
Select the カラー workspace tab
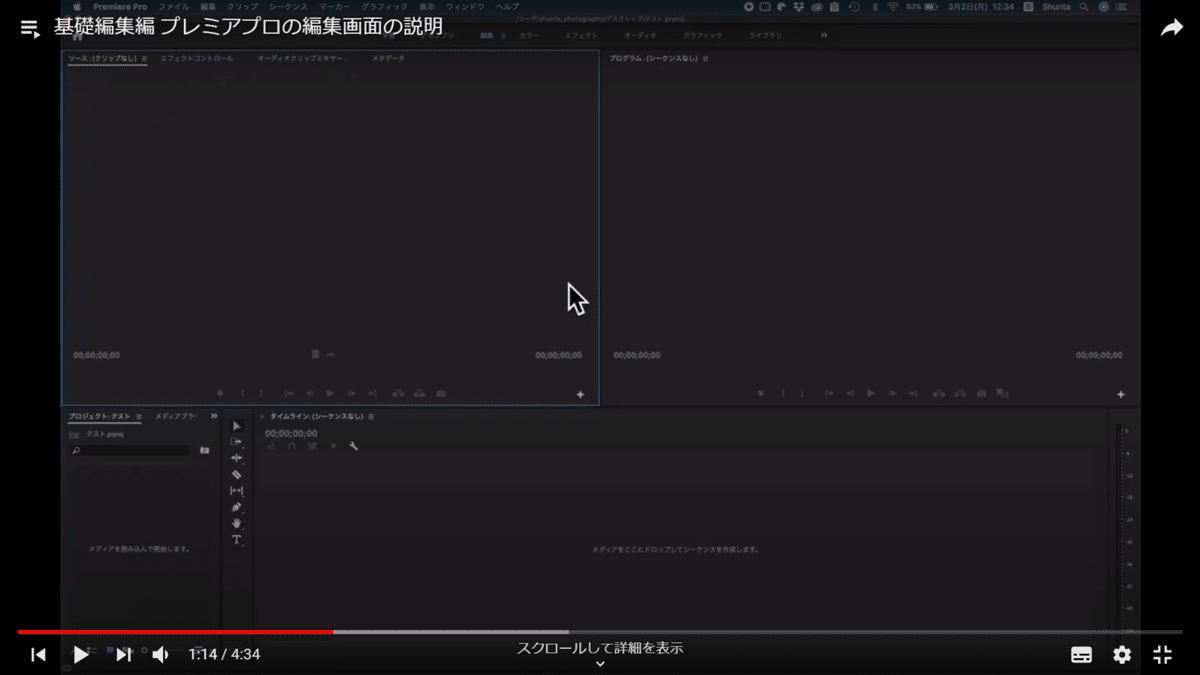(x=529, y=35)
